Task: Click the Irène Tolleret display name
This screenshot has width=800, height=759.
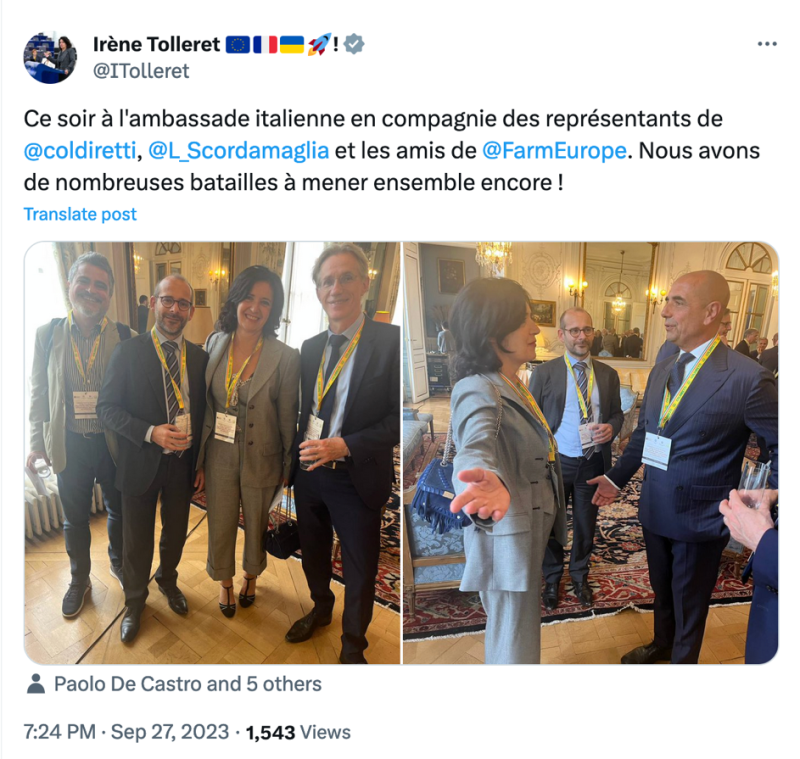Action: pyautogui.click(x=156, y=44)
